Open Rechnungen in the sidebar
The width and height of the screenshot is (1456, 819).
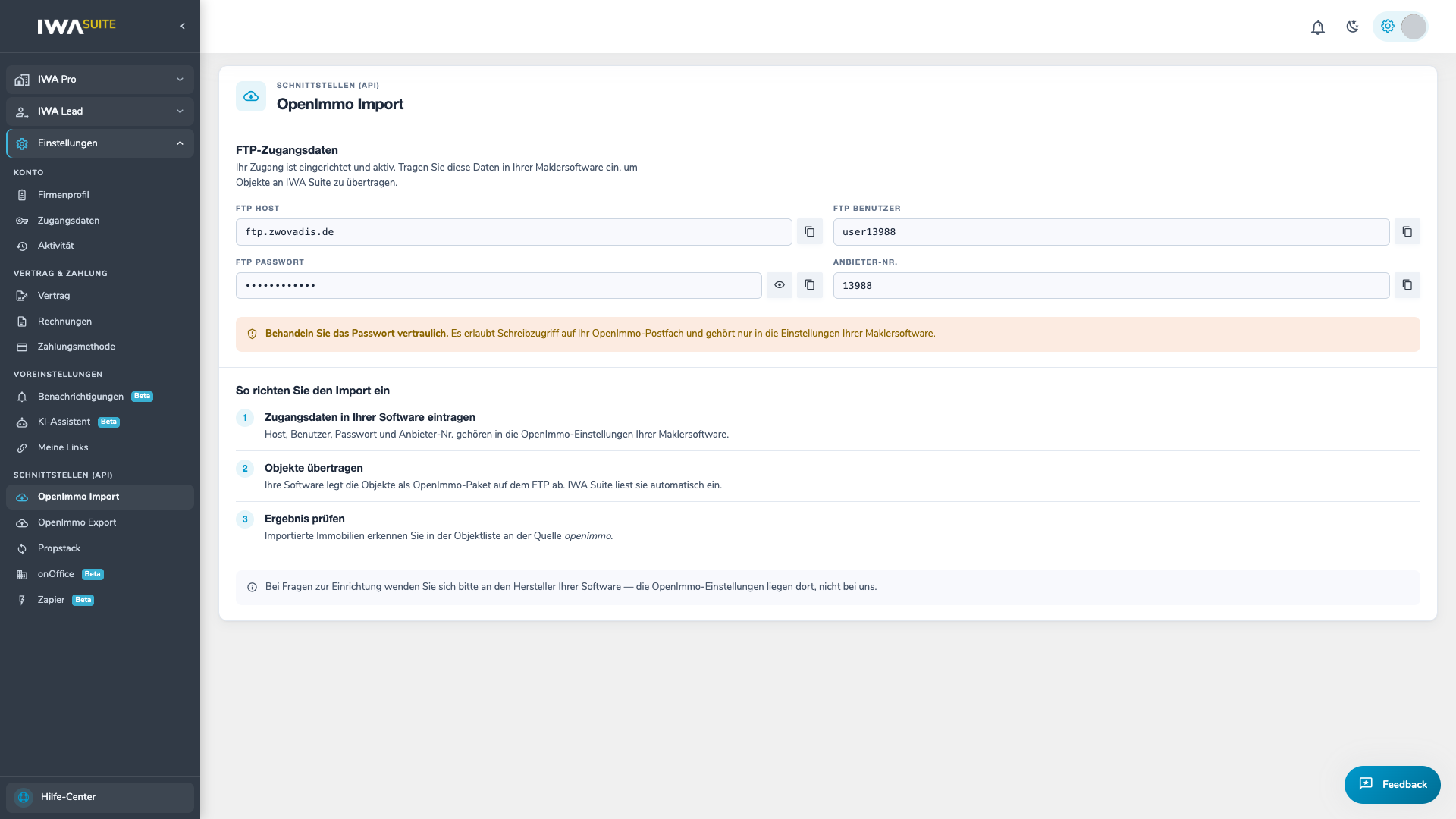click(100, 322)
